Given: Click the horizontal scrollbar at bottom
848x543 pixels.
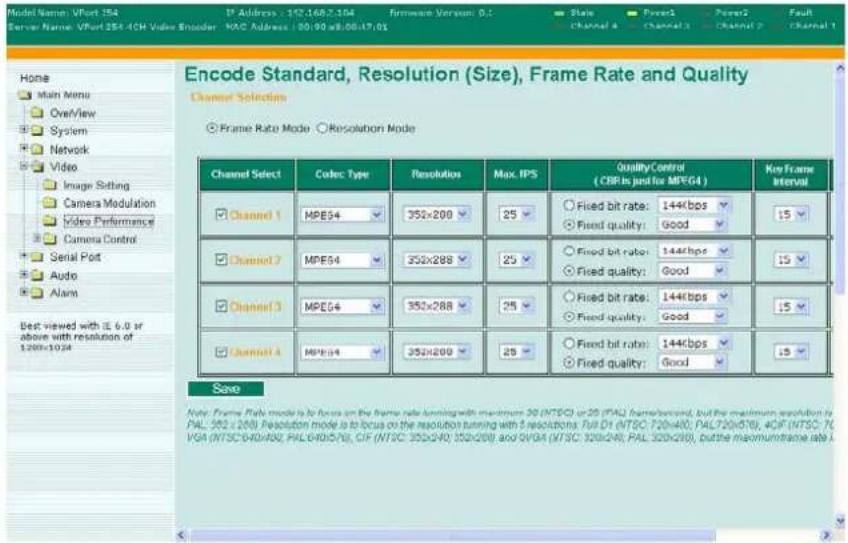Looking at the screenshot, I should [452, 535].
